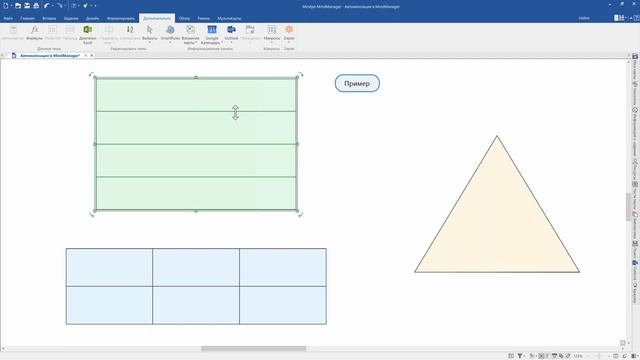Open the Формулы (fx) ribbon tool

click(34, 33)
